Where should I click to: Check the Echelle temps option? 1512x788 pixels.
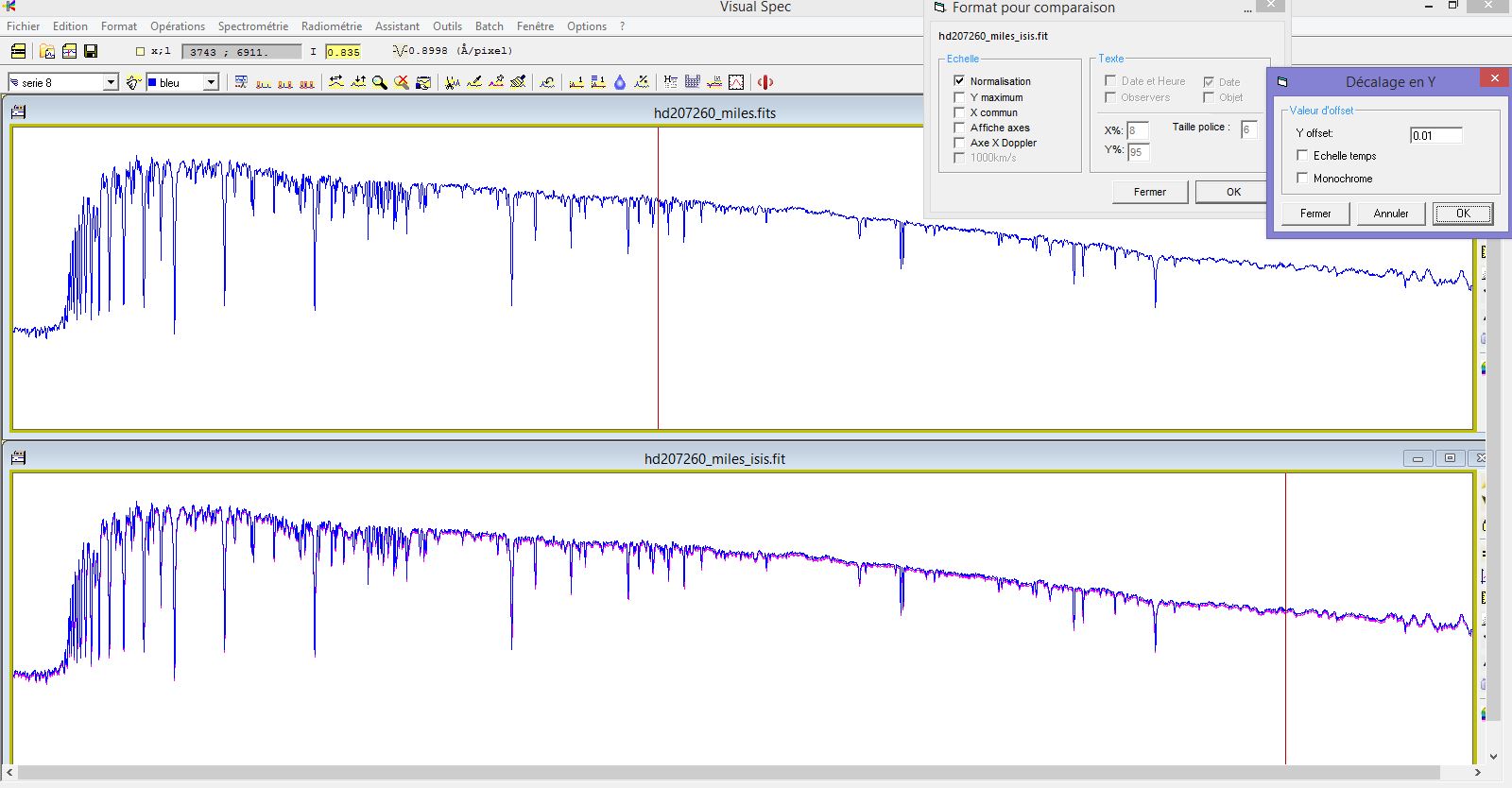pos(1303,156)
